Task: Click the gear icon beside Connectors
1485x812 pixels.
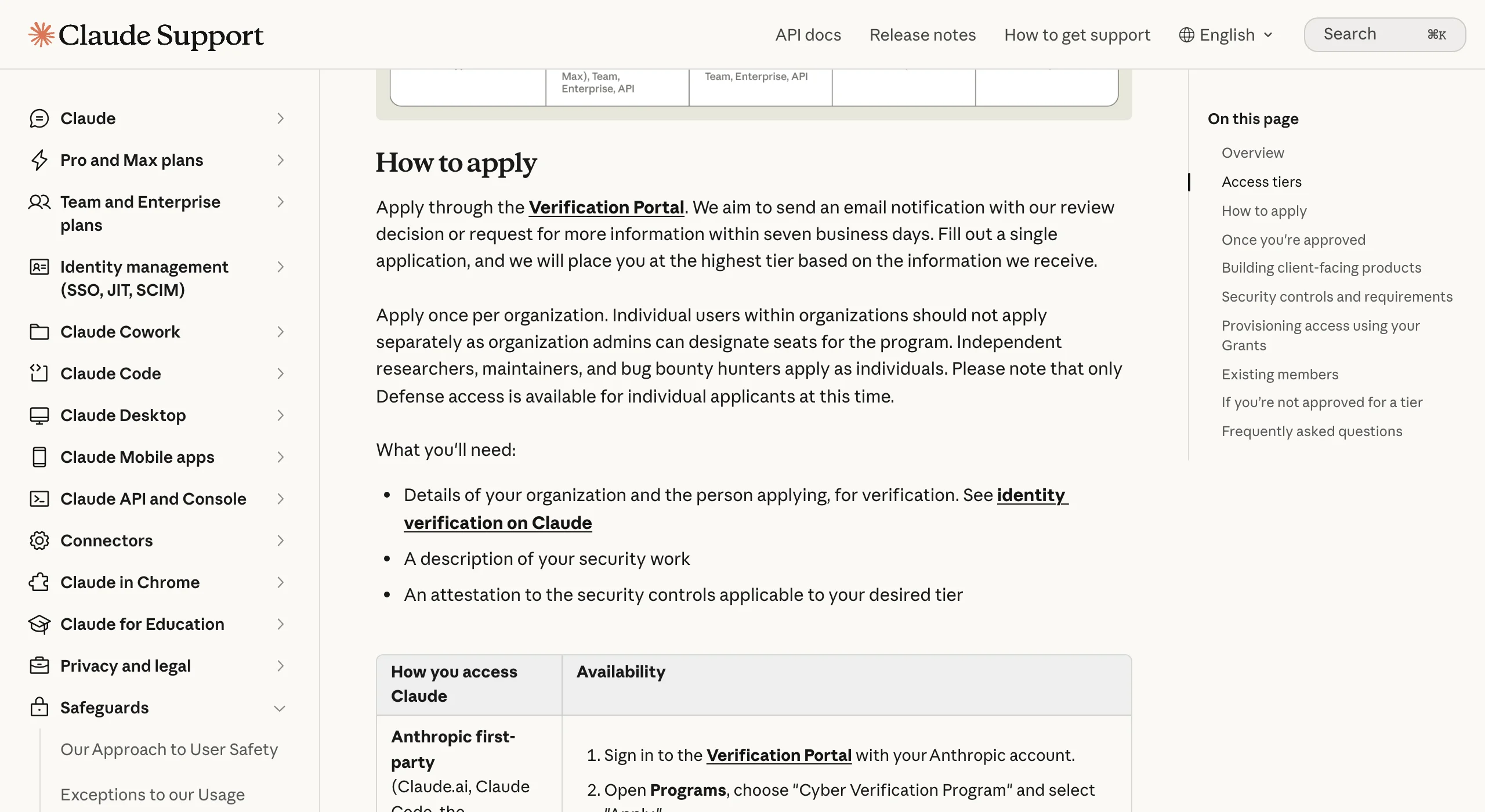Action: pyautogui.click(x=39, y=541)
